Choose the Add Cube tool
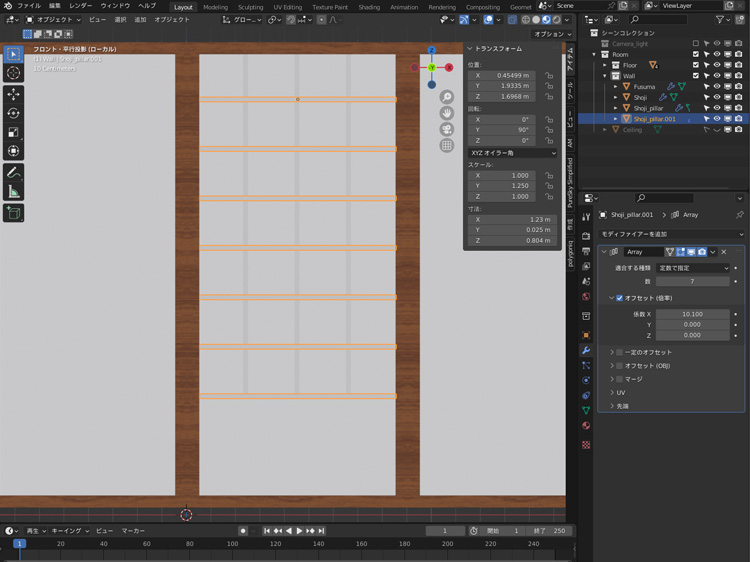The image size is (750, 562). click(13, 213)
